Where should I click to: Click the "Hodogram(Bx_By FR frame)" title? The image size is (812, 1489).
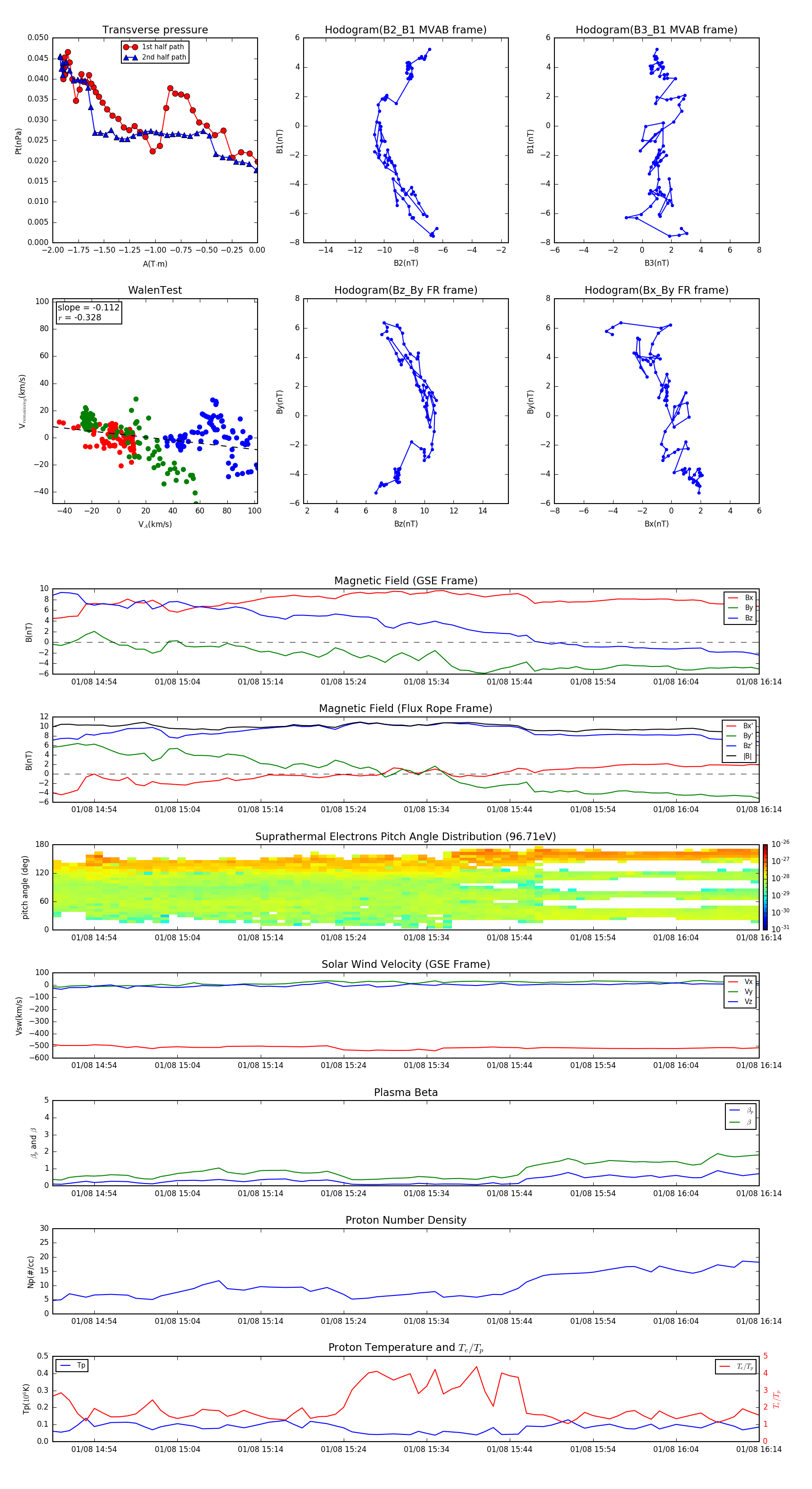656,290
